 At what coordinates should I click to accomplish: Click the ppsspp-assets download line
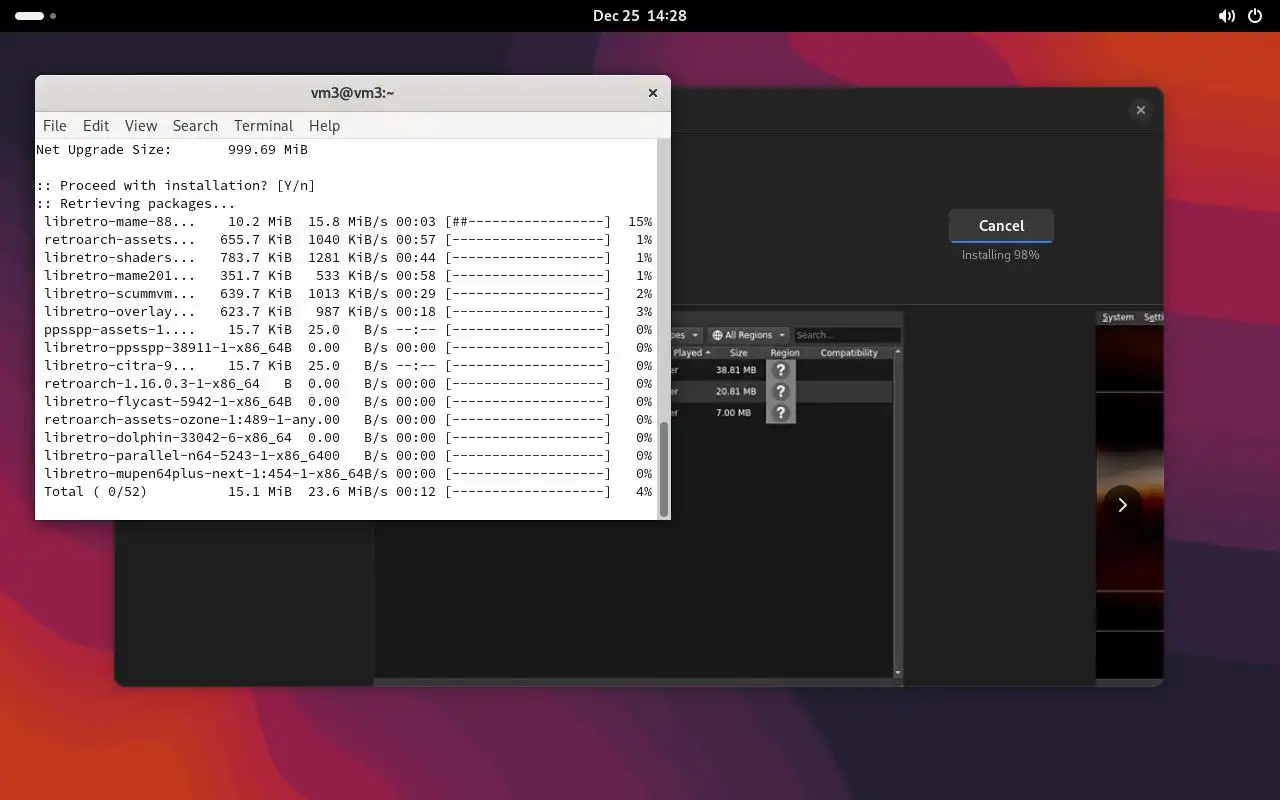point(348,329)
